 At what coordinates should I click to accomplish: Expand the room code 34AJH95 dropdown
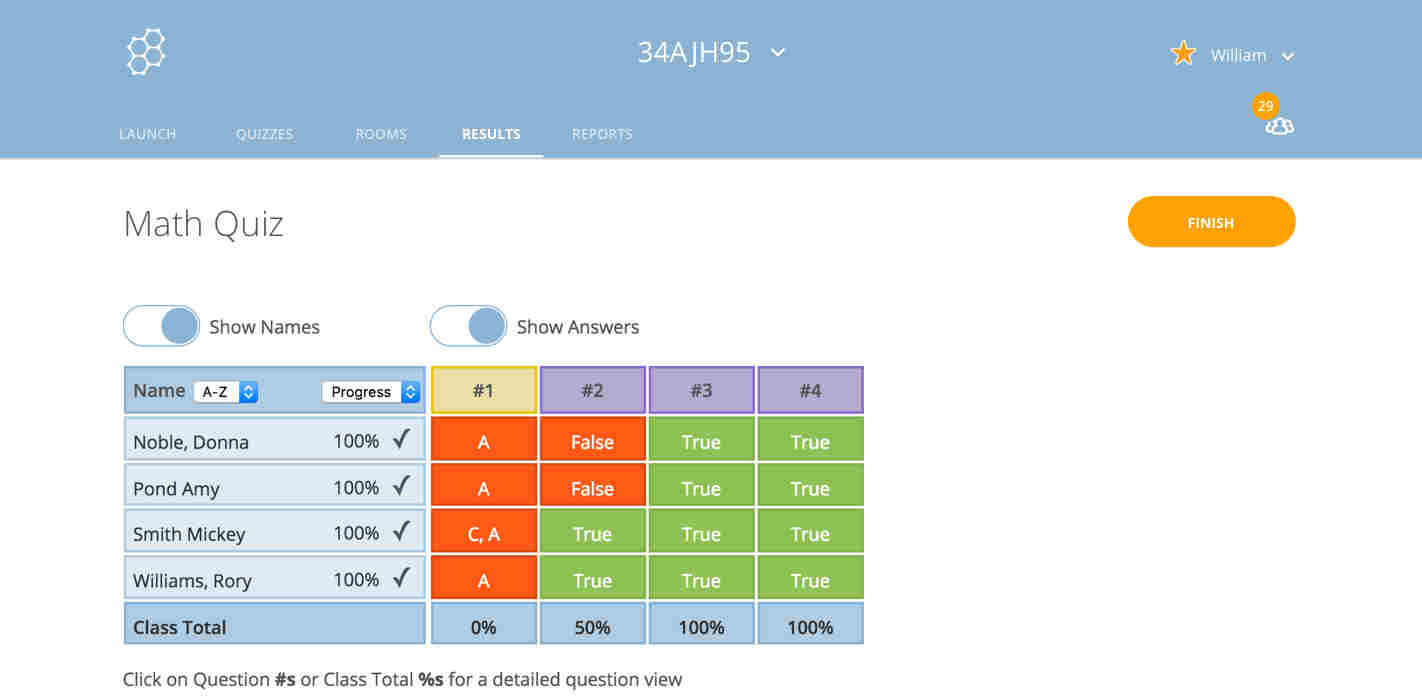coord(777,52)
